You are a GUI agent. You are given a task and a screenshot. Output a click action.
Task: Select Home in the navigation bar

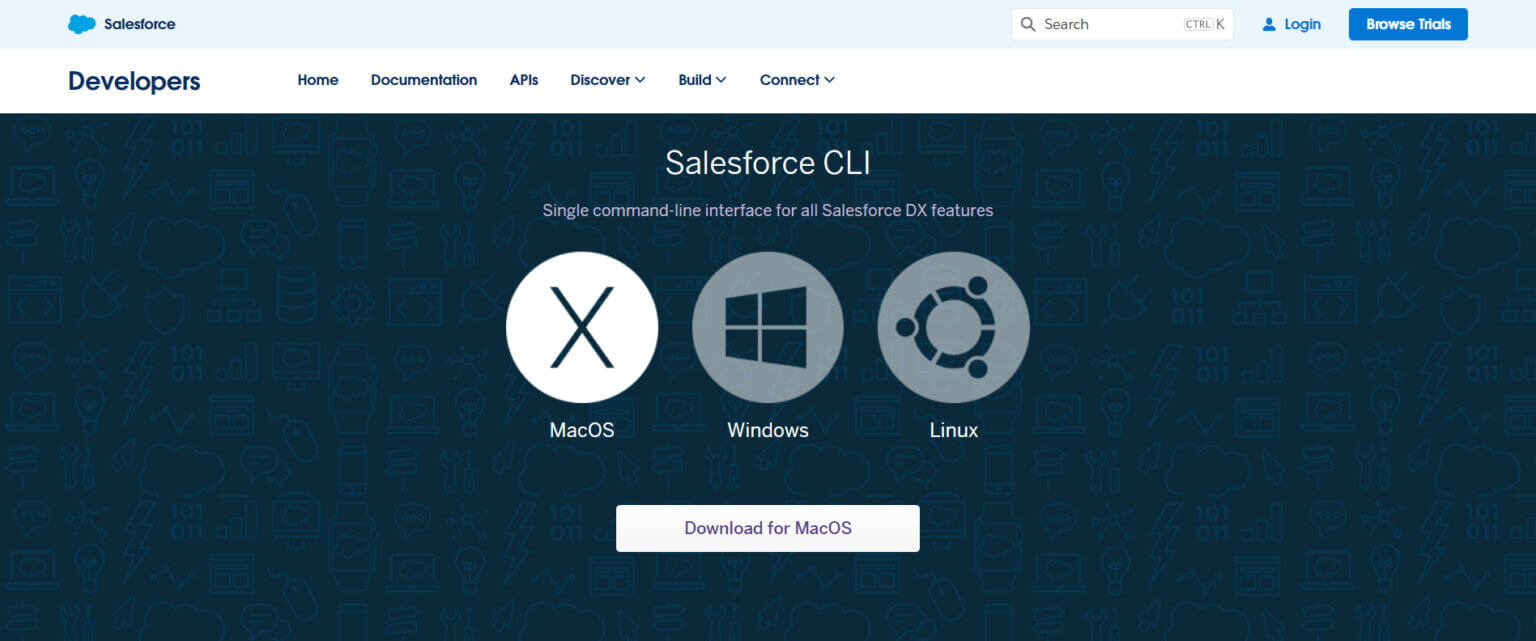tap(317, 80)
